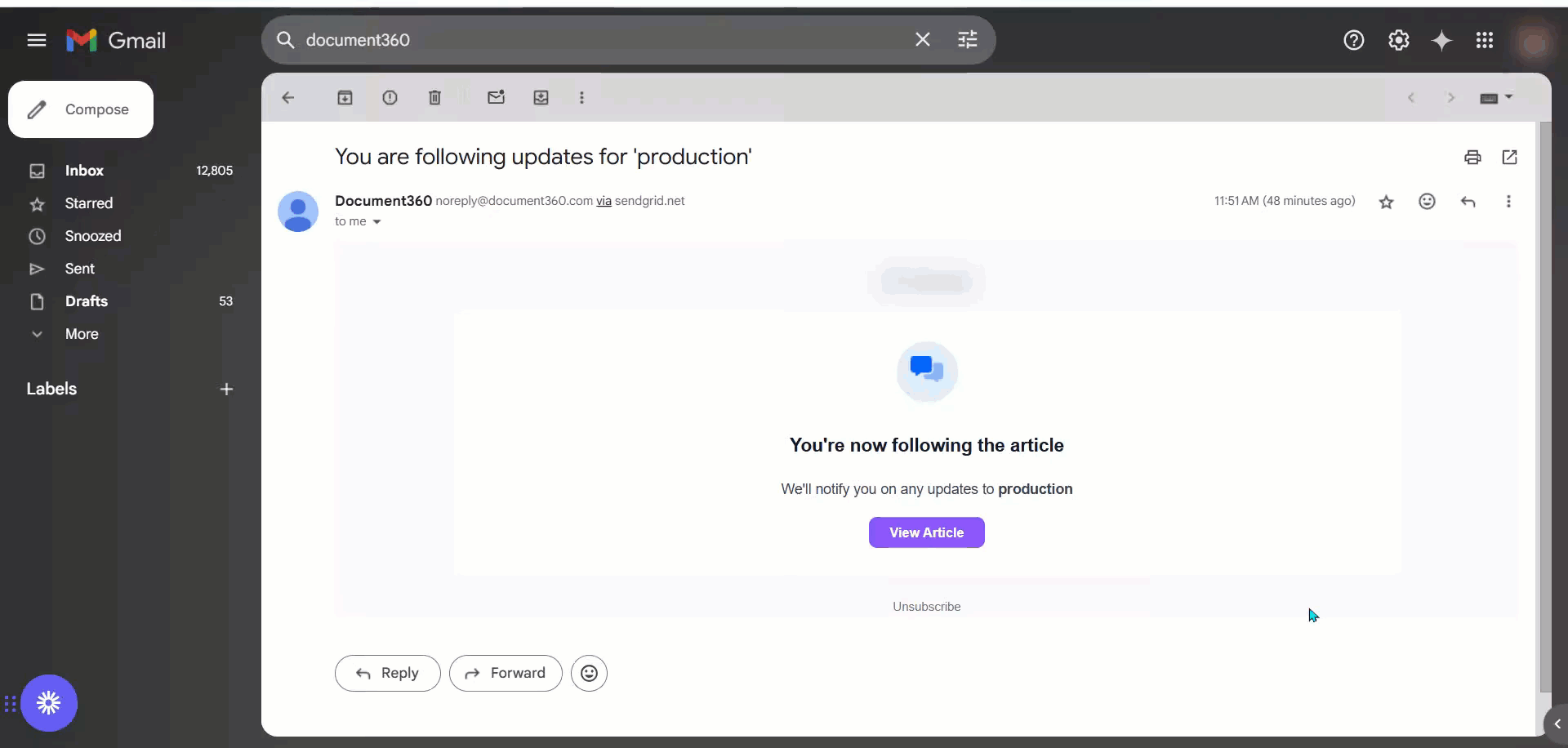Image resolution: width=1568 pixels, height=748 pixels.
Task: Report this email as spam
Action: [390, 98]
